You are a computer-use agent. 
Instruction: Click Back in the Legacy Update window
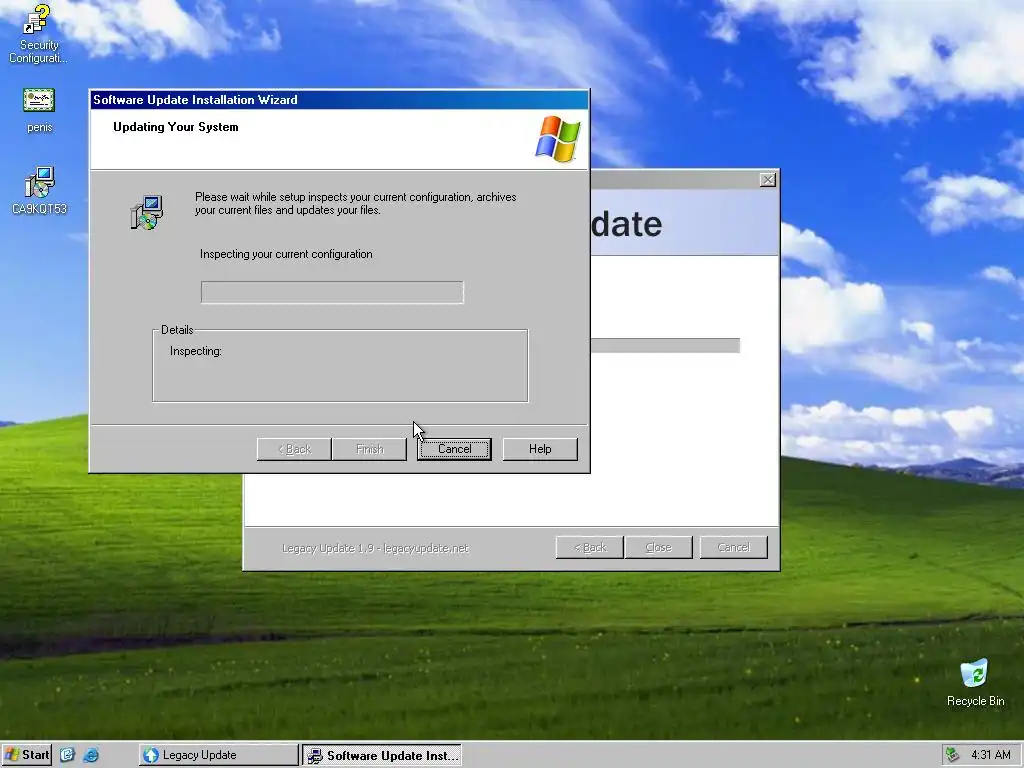590,547
